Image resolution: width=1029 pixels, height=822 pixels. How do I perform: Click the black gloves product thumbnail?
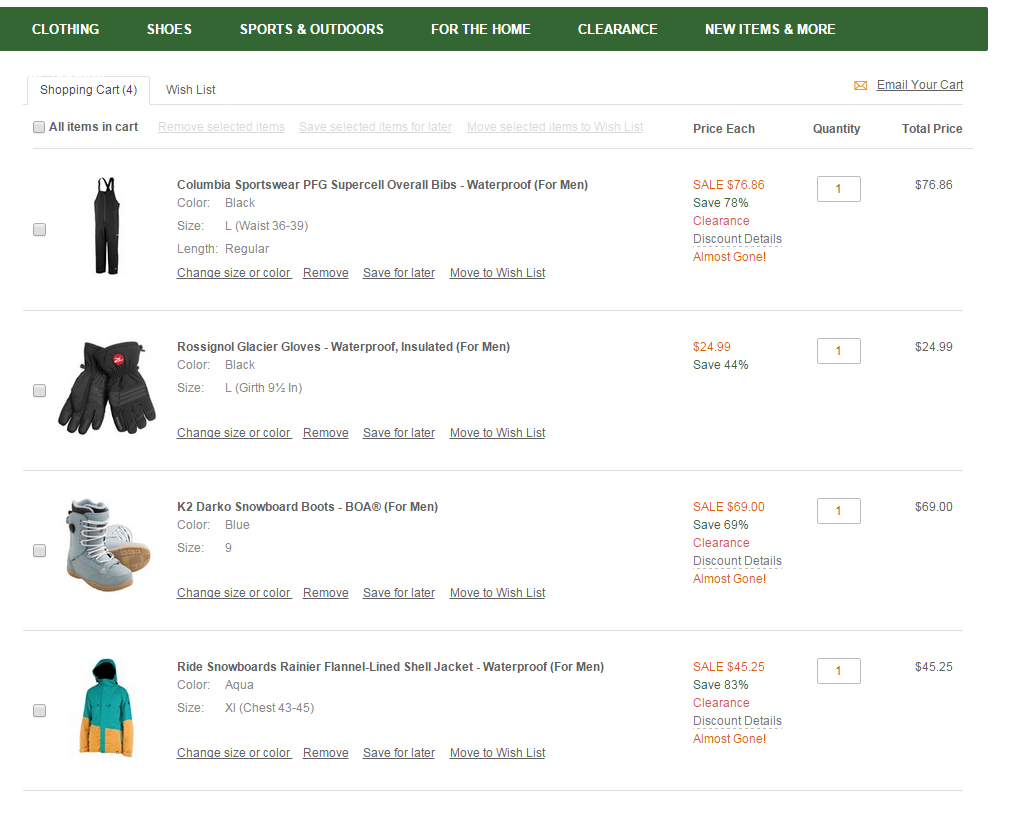pos(107,387)
